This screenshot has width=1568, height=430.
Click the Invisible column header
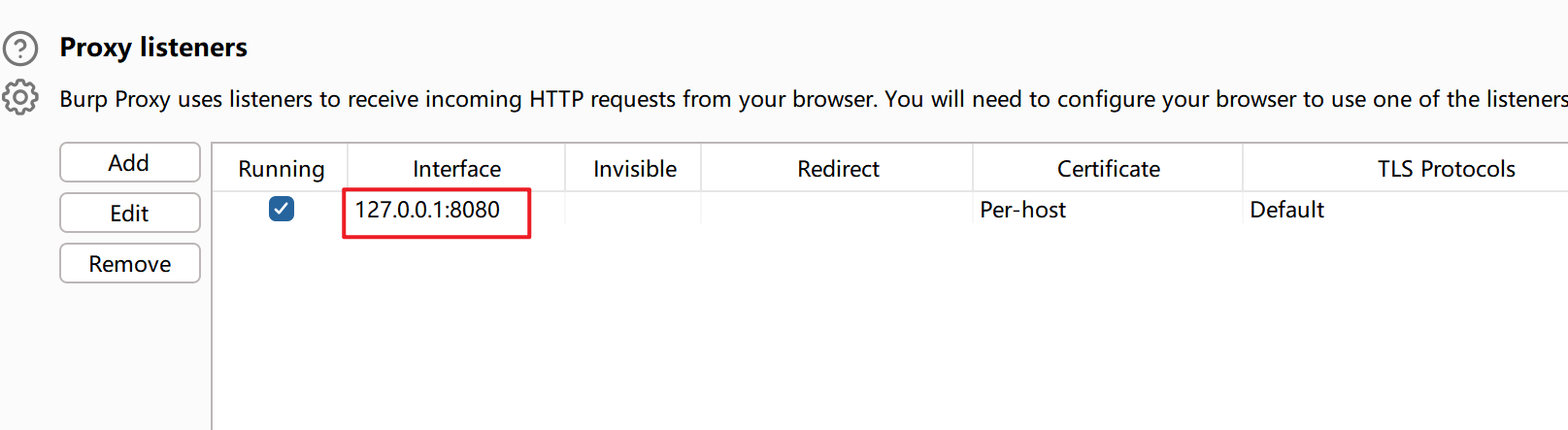(634, 169)
